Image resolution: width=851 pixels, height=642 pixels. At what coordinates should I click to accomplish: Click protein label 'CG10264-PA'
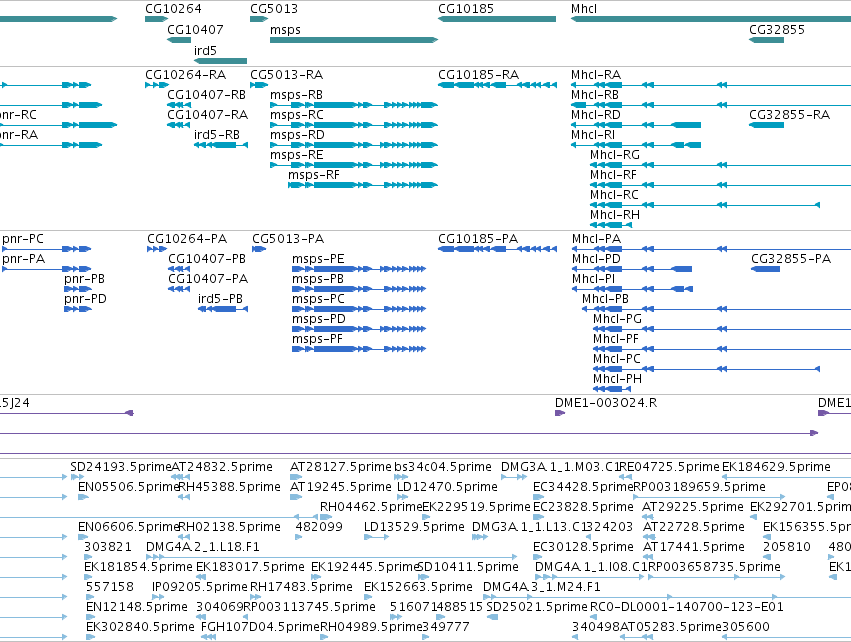tap(187, 239)
